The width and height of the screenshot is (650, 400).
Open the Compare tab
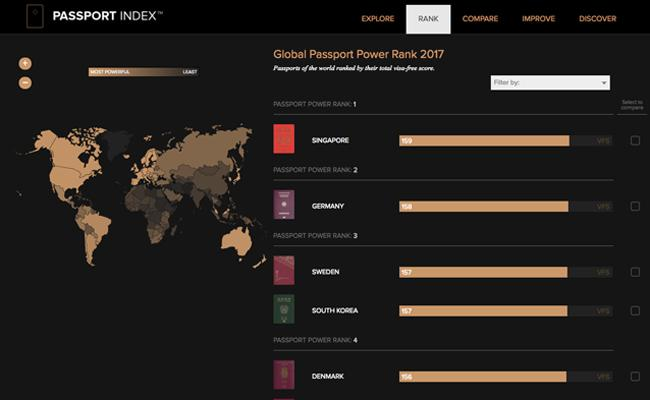480,18
